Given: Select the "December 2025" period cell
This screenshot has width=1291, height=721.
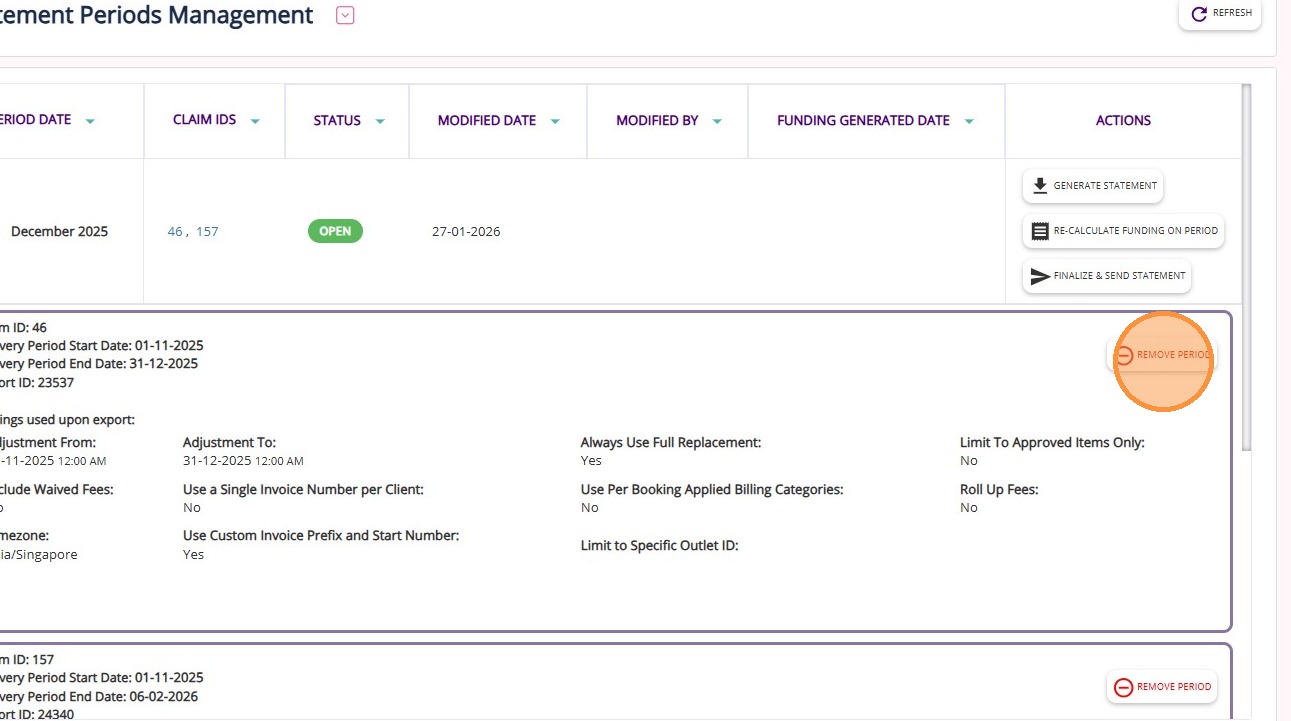Looking at the screenshot, I should pos(59,232).
